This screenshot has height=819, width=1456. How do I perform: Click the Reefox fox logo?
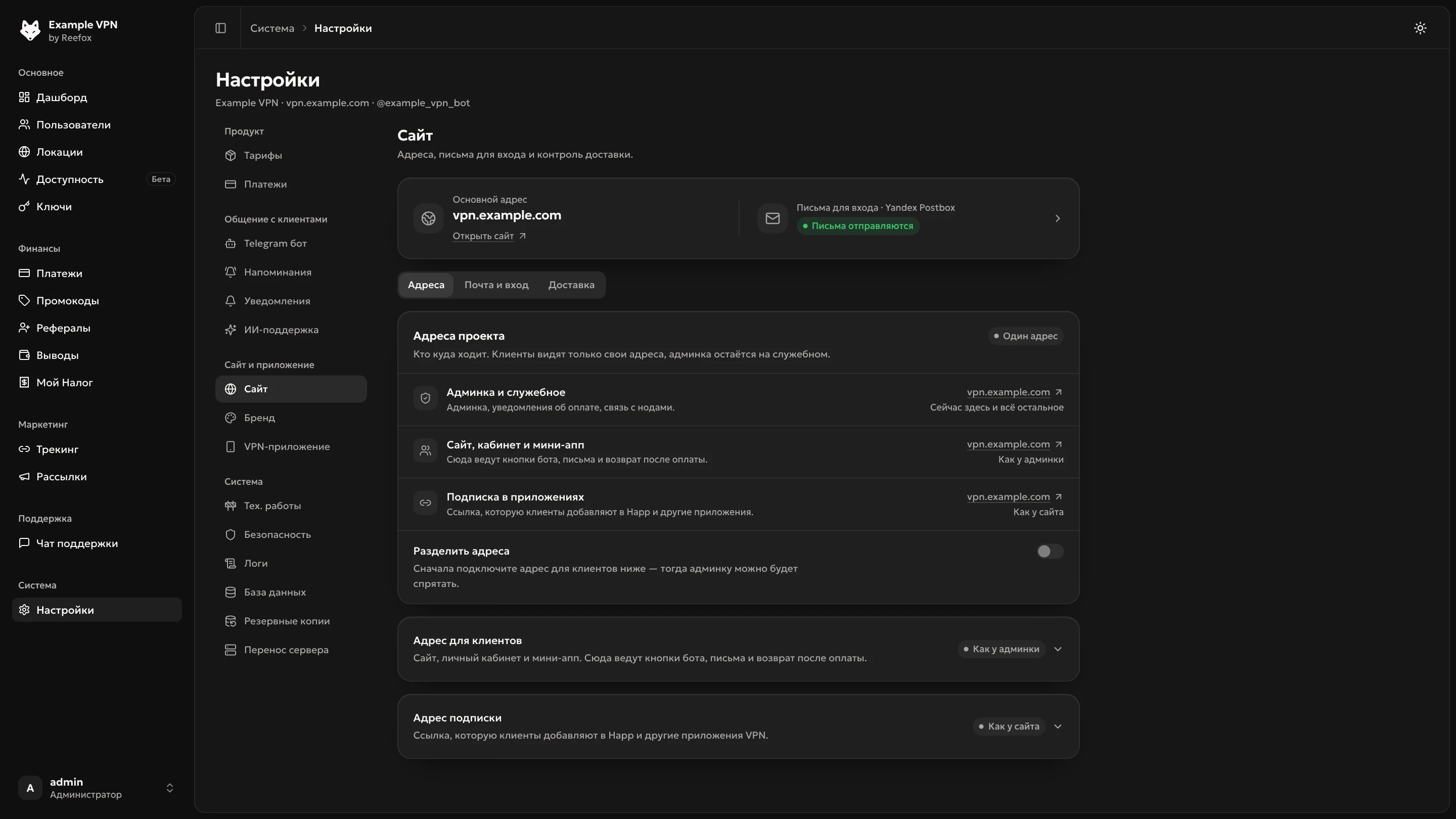click(x=30, y=30)
